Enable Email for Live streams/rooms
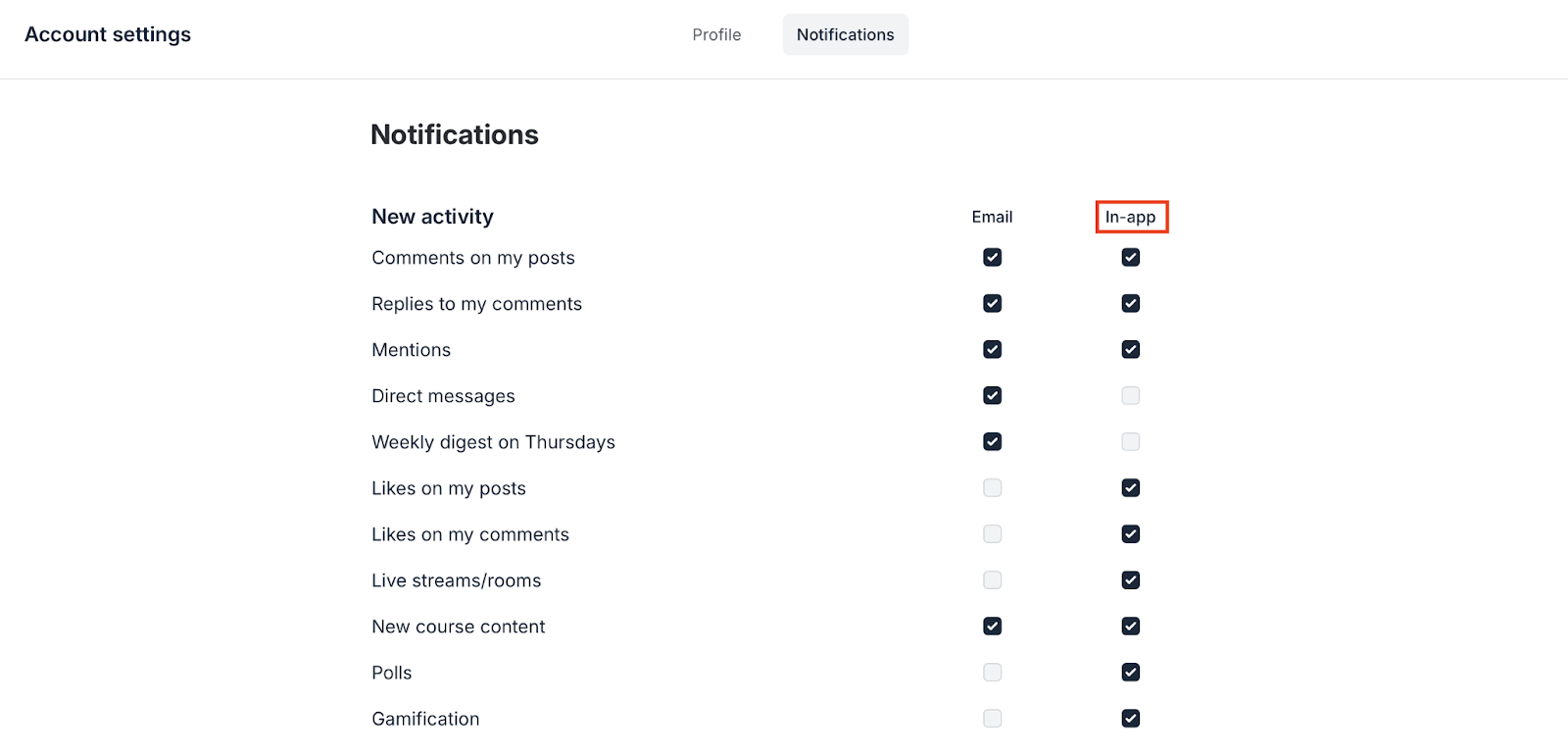Image resolution: width=1568 pixels, height=754 pixels. (992, 579)
